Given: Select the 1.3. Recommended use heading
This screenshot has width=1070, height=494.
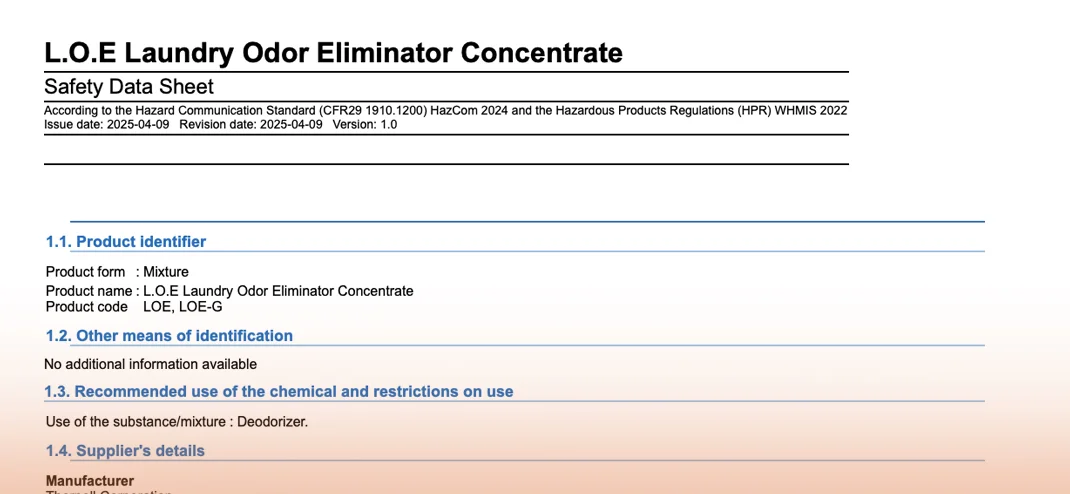Looking at the screenshot, I should point(279,391).
